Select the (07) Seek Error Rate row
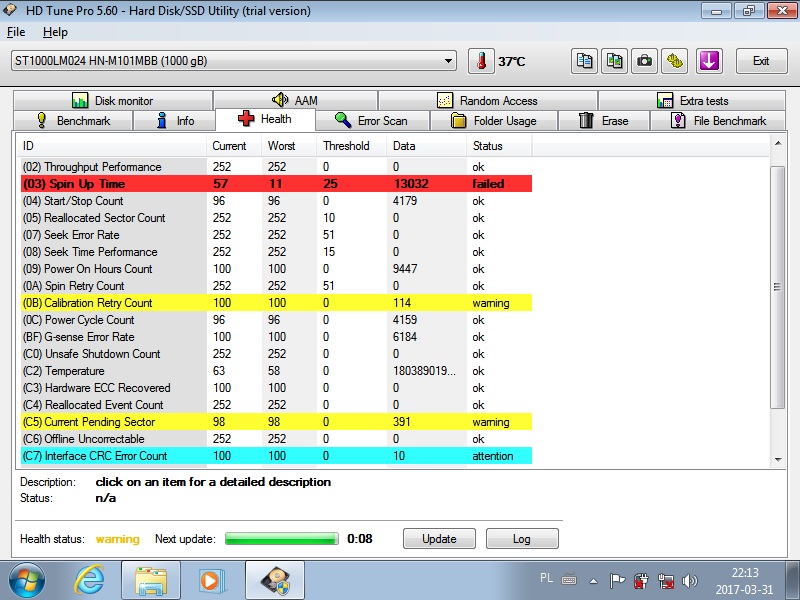 (276, 235)
